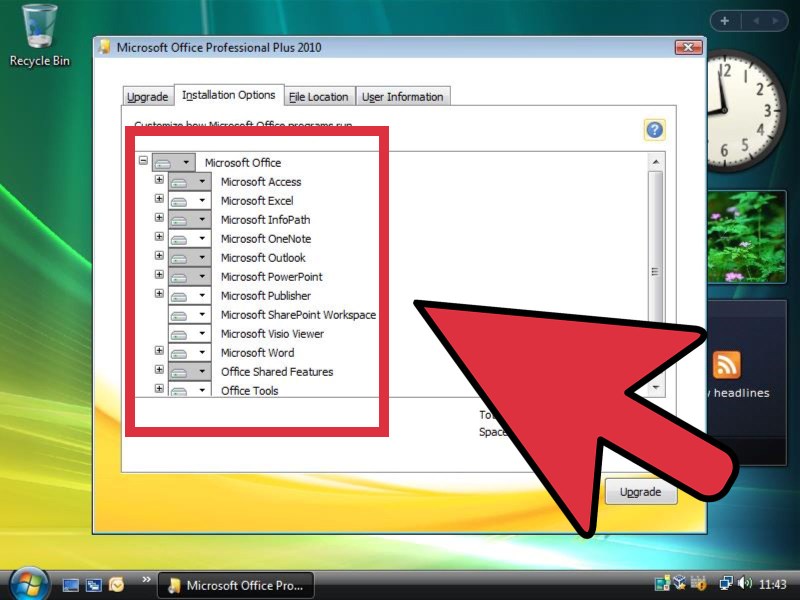The image size is (800, 600).
Task: Open the network connection tray icon
Action: [726, 583]
